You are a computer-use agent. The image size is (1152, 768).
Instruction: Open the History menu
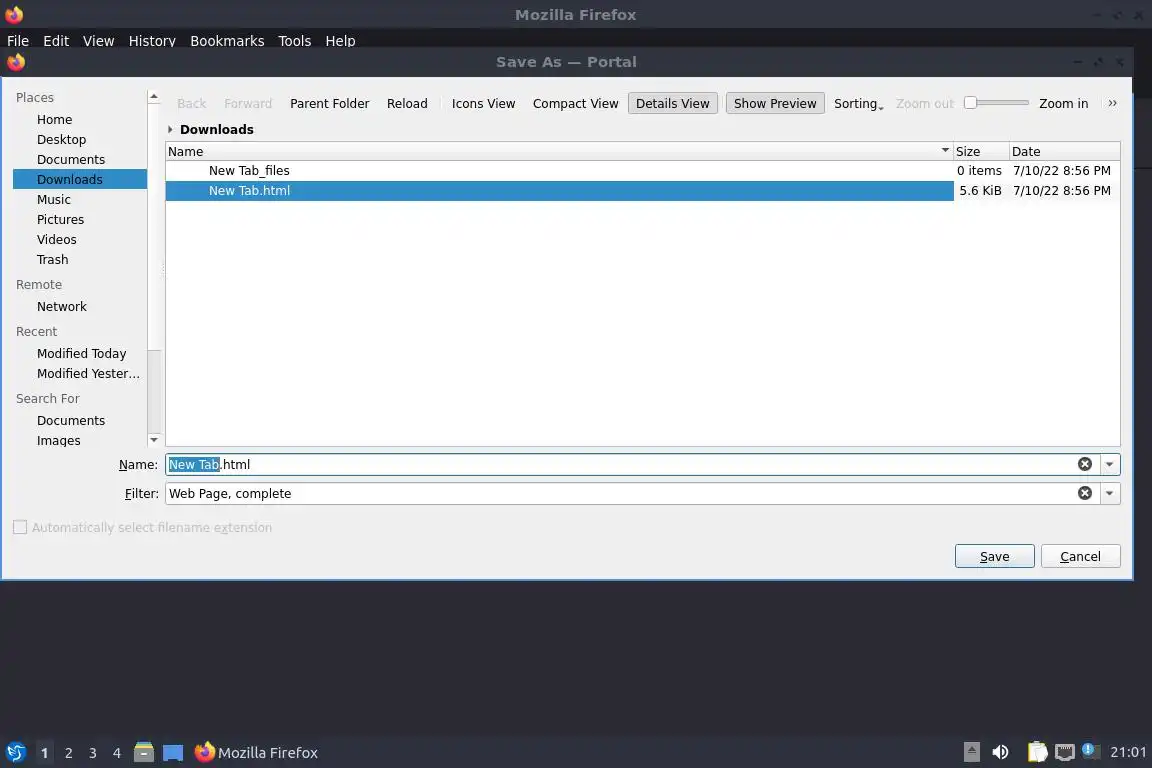(152, 41)
